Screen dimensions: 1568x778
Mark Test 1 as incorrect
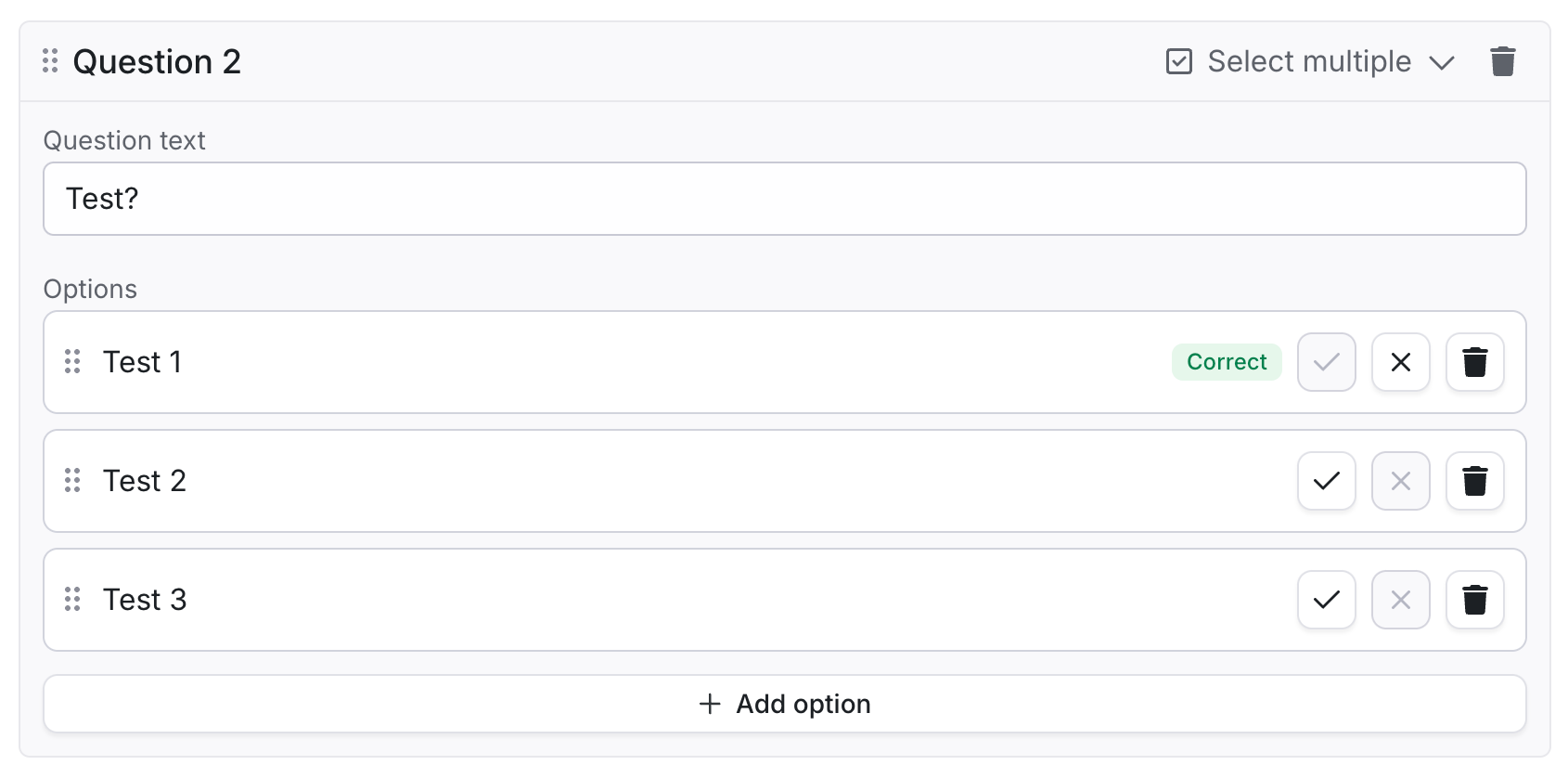click(x=1400, y=361)
